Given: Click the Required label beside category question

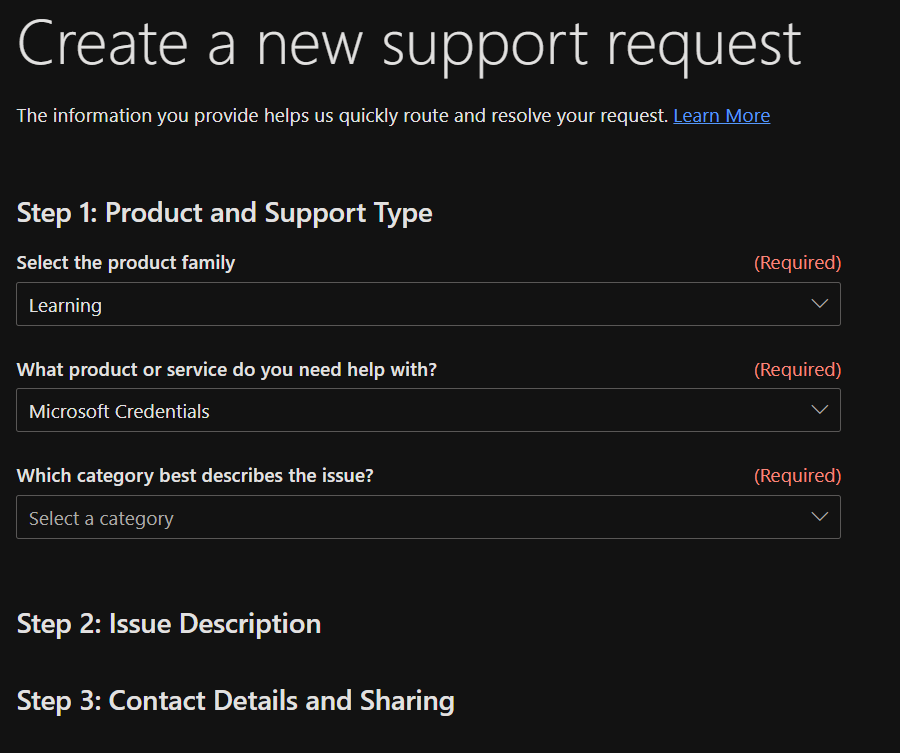Looking at the screenshot, I should click(x=797, y=475).
